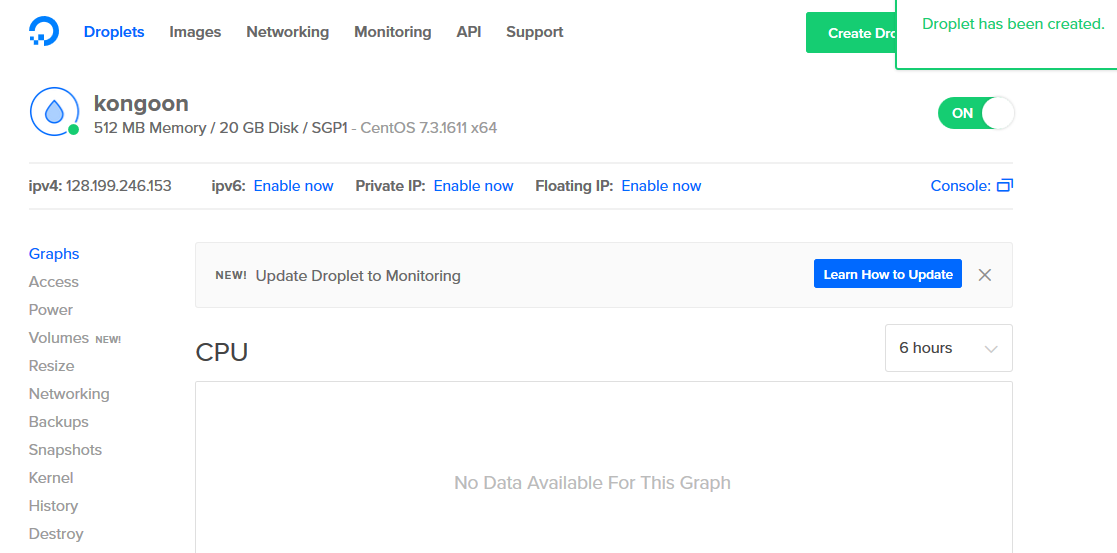
Task: Click the droplet name kongoon
Action: click(x=141, y=103)
